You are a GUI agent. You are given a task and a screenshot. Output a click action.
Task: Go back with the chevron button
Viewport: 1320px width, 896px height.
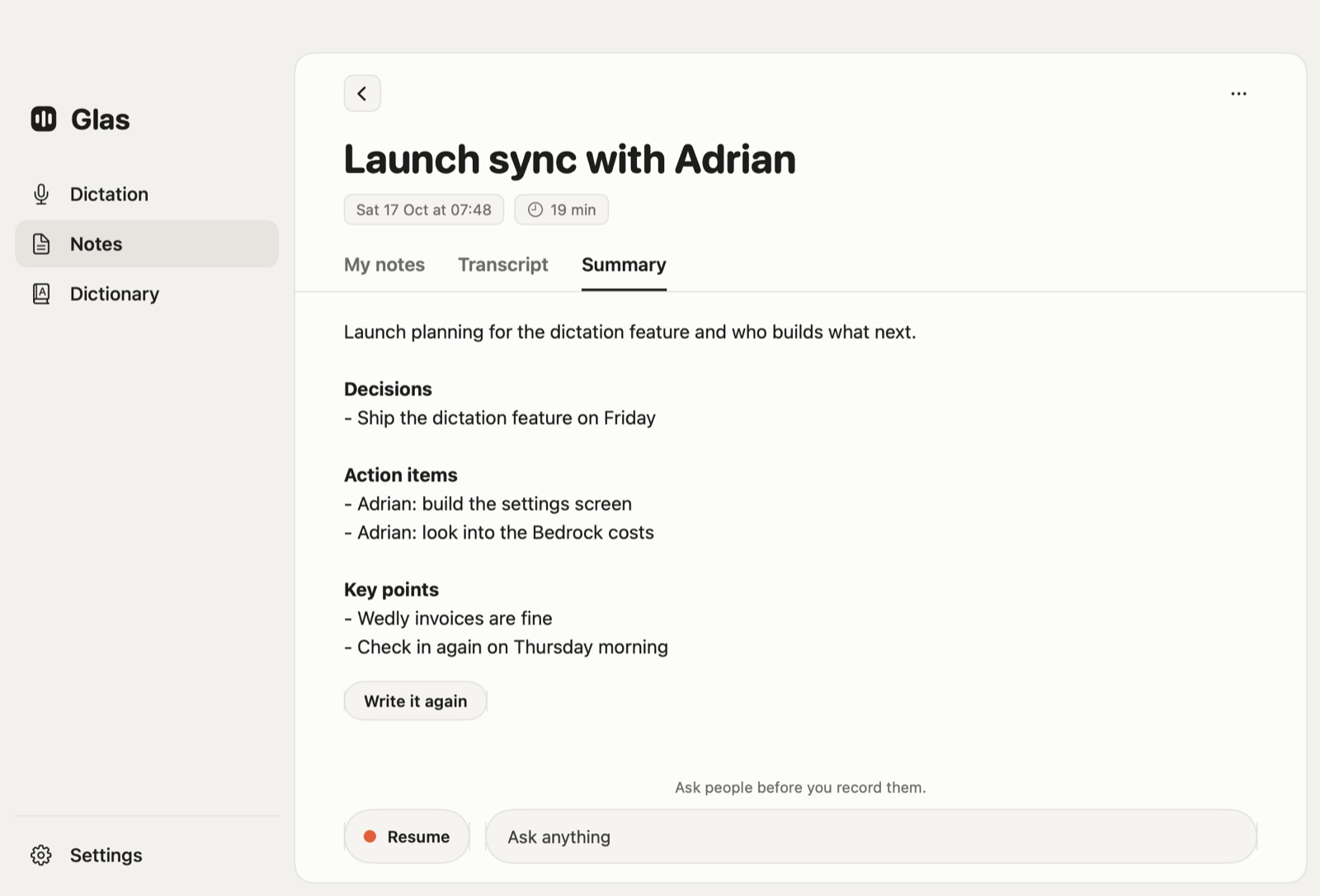point(362,93)
